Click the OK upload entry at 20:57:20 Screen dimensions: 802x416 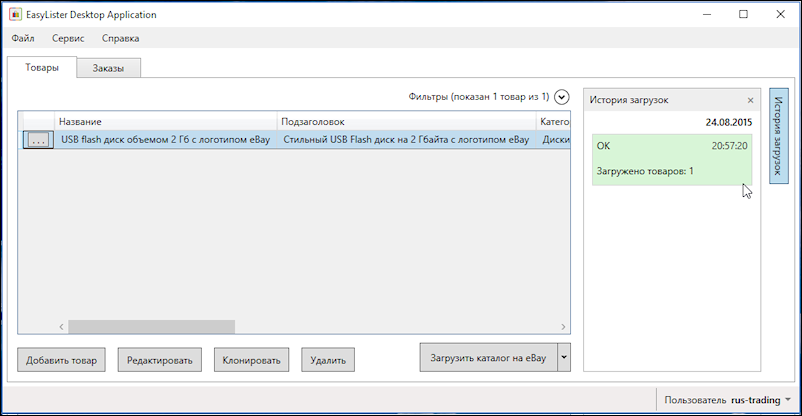pyautogui.click(x=672, y=160)
